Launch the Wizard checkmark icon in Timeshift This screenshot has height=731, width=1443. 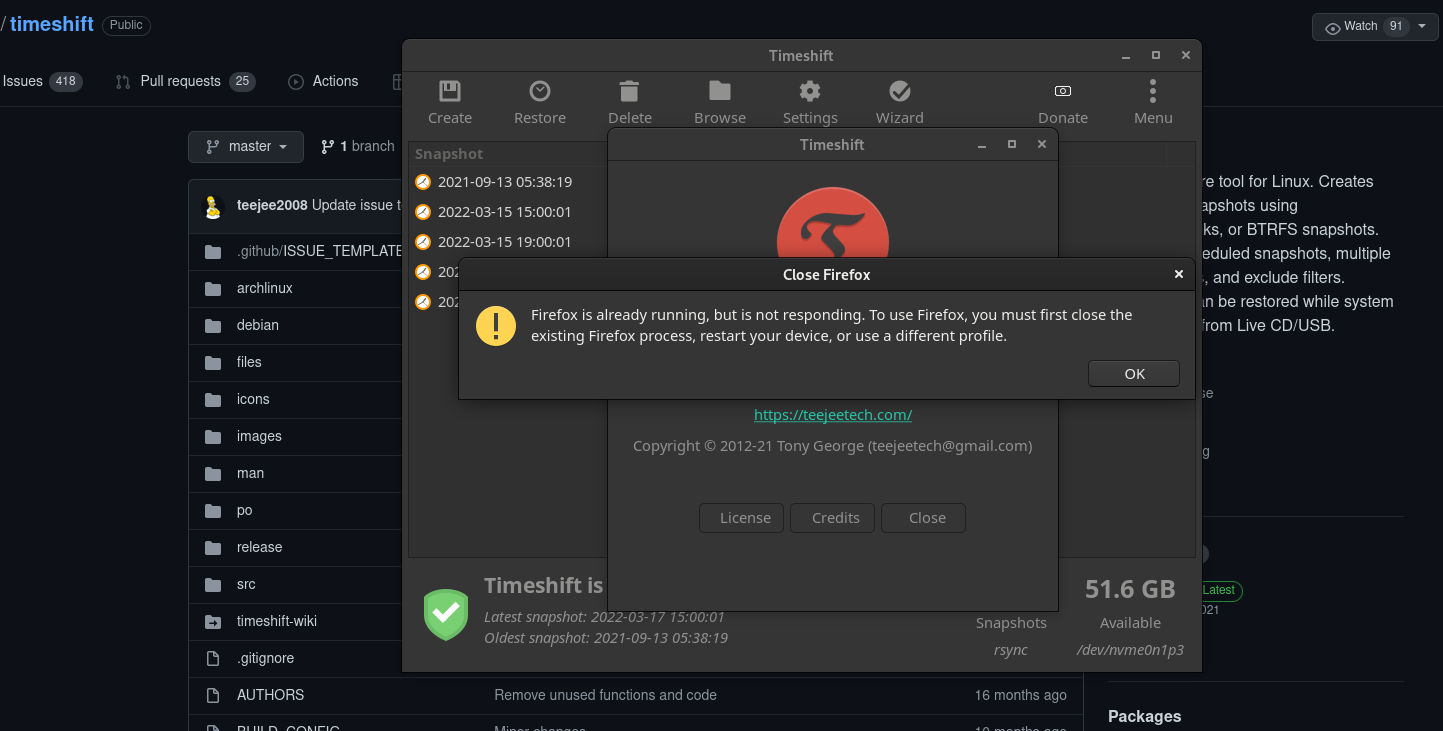(900, 91)
